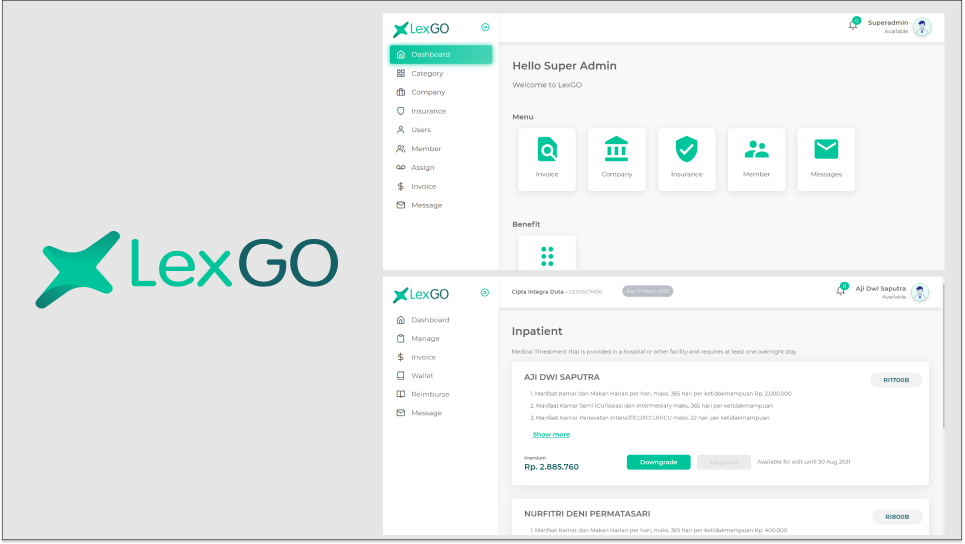The image size is (965, 544).
Task: Click the disabled Upgrade button
Action: pos(724,462)
